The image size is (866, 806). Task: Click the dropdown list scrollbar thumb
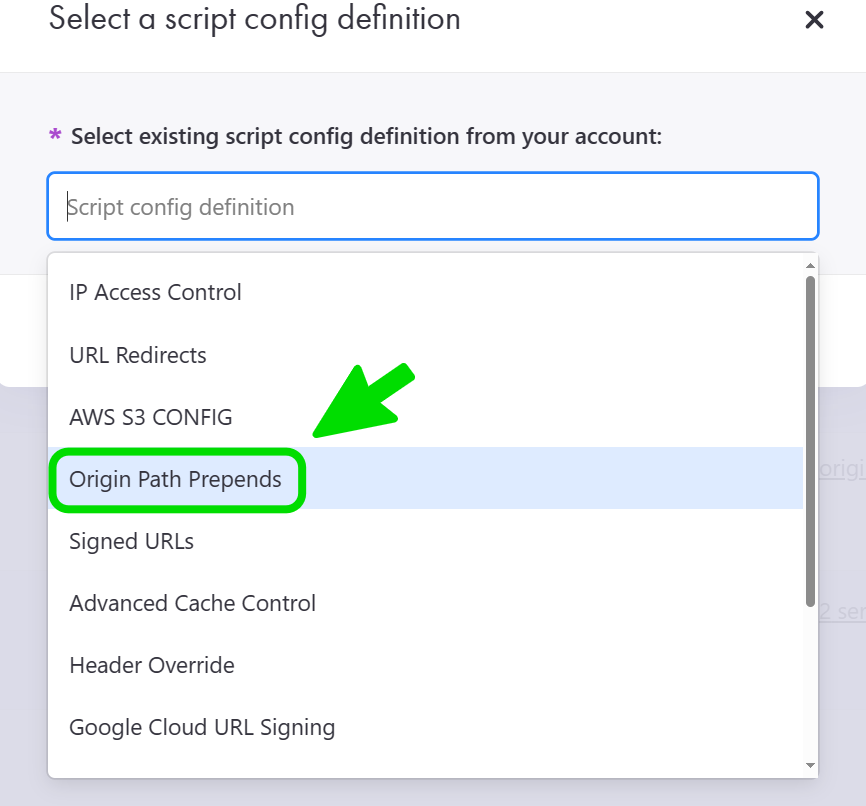pyautogui.click(x=810, y=440)
